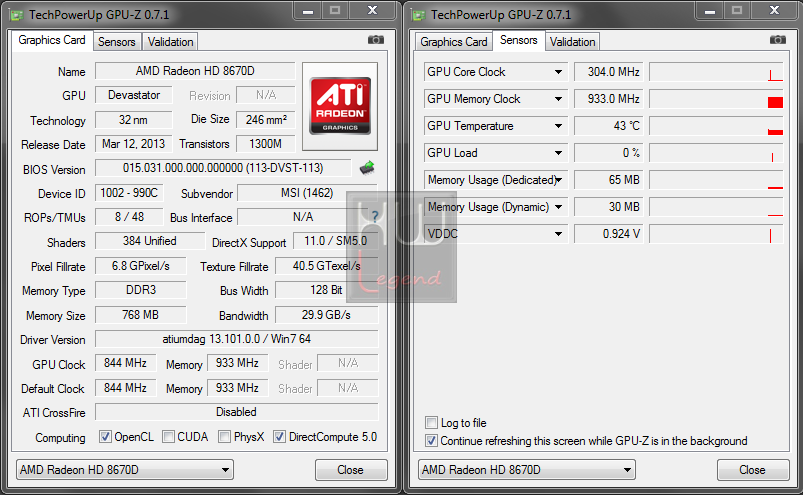Minimize the left GPU-Z window
This screenshot has height=495, width=803.
click(x=308, y=11)
